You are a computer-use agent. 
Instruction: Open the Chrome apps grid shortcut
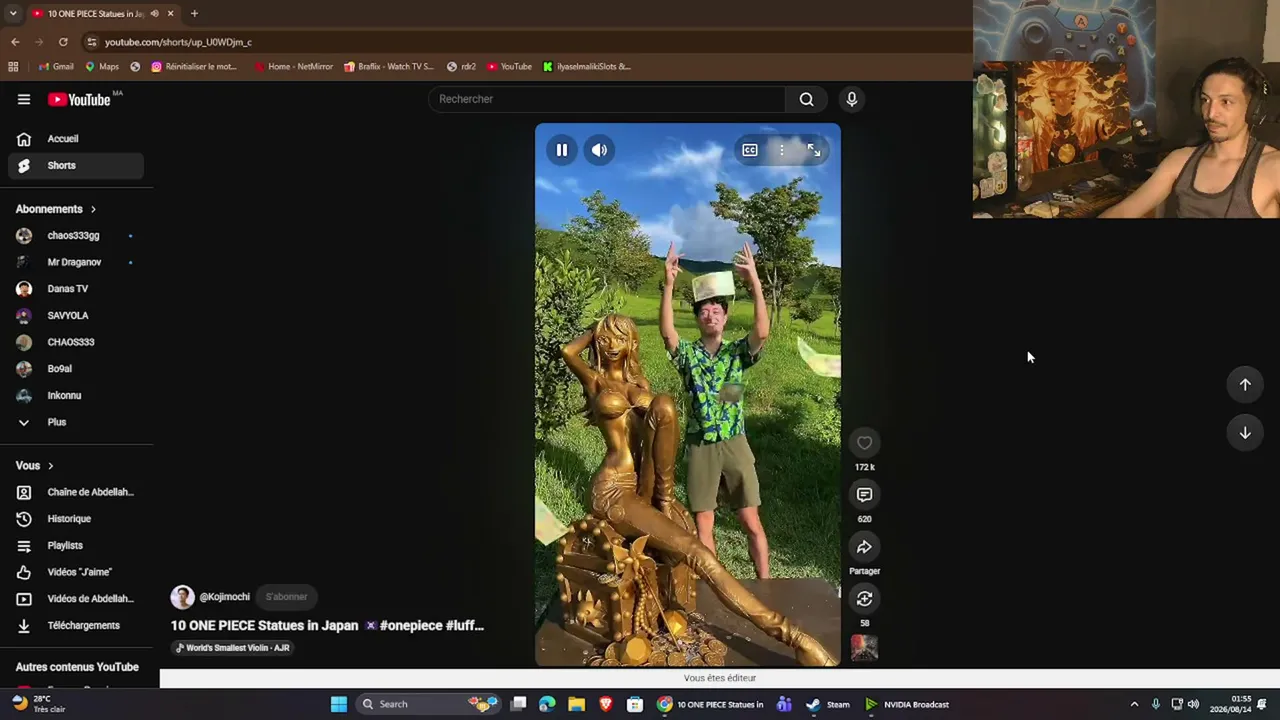pyautogui.click(x=13, y=67)
